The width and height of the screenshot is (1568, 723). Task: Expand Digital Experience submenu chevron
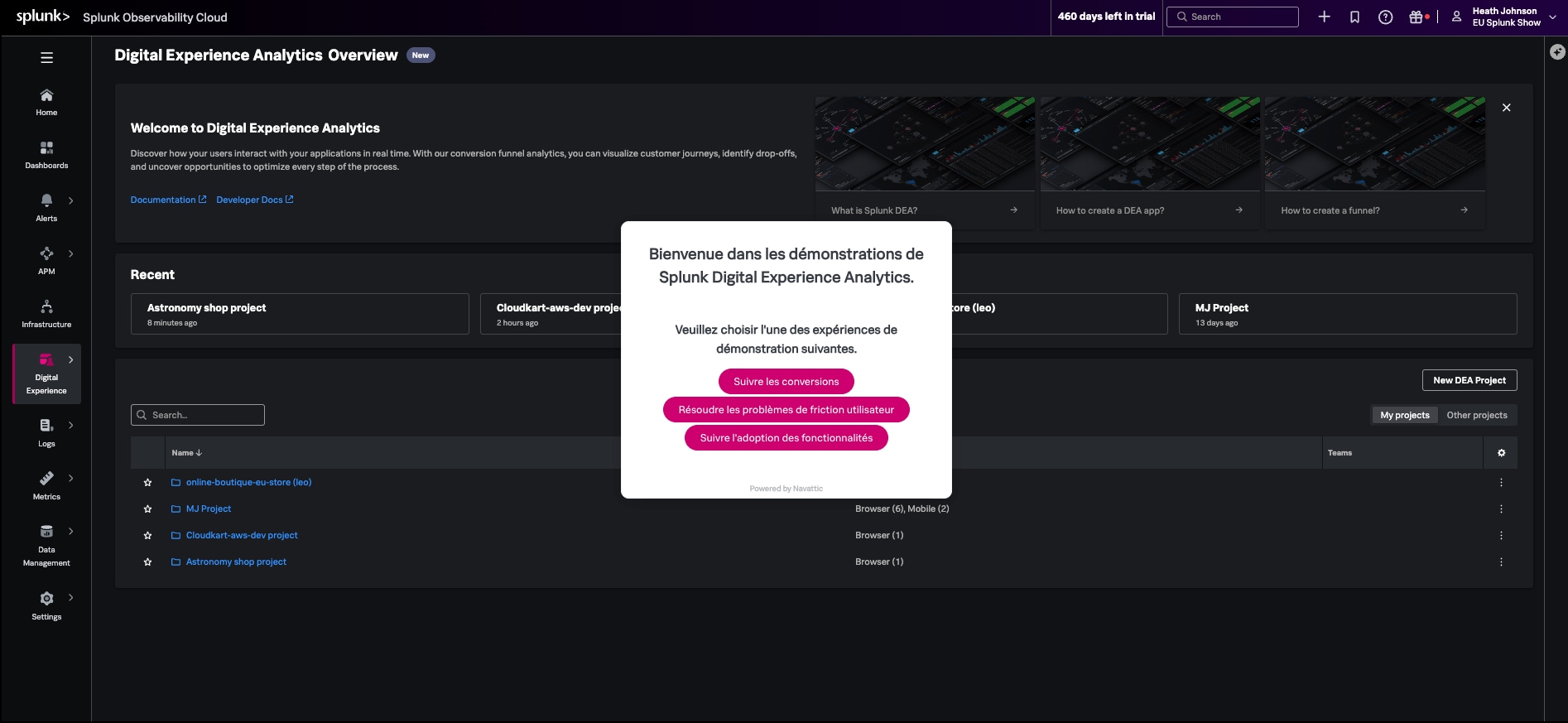pyautogui.click(x=71, y=359)
